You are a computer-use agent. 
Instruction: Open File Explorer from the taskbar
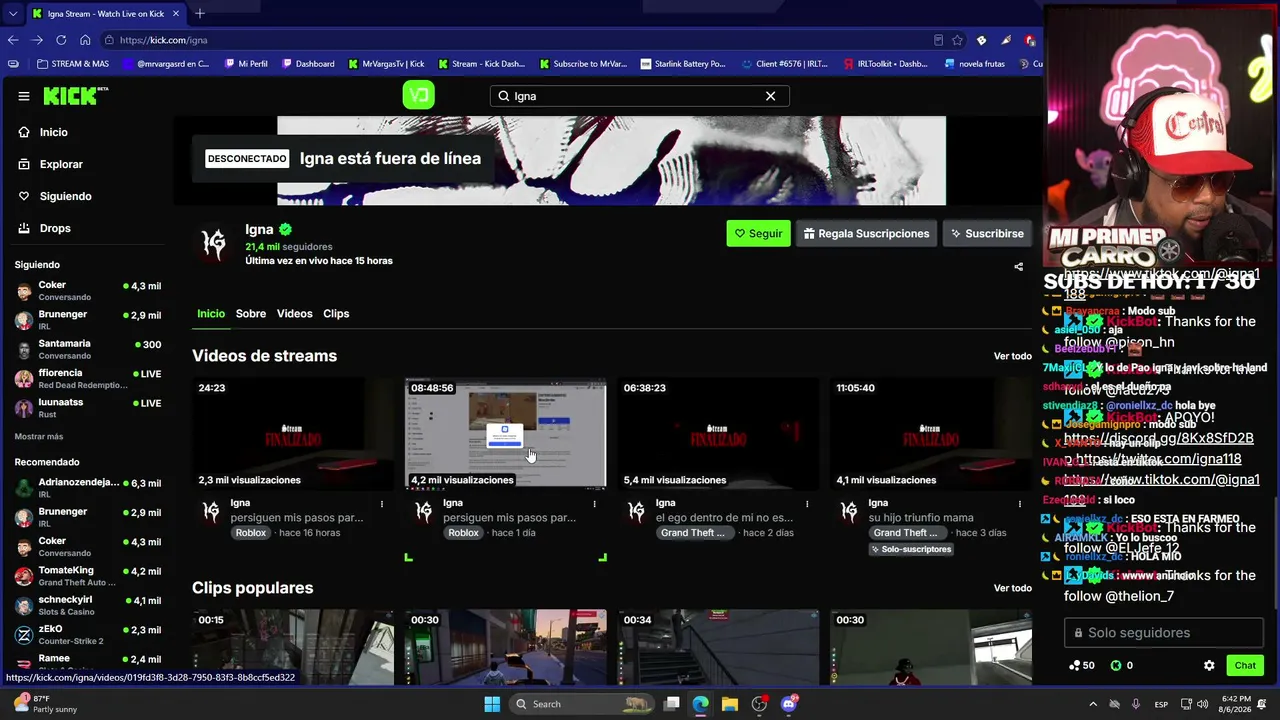(x=730, y=704)
